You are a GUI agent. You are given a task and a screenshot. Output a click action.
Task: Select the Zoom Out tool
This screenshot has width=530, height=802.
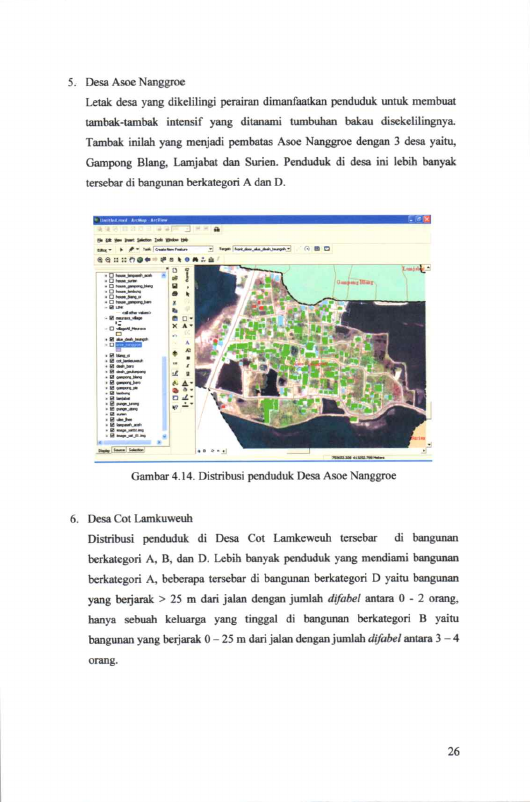click(108, 260)
